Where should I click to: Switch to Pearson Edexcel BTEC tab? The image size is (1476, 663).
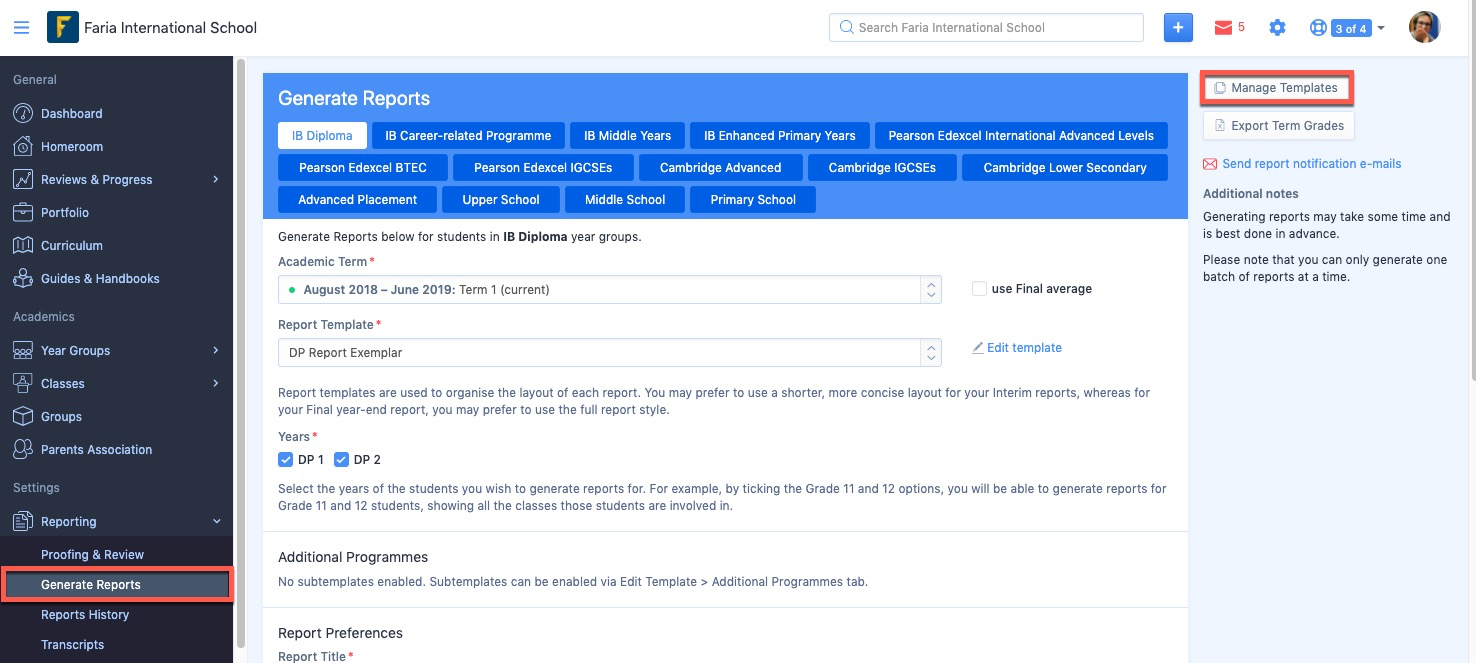[362, 168]
